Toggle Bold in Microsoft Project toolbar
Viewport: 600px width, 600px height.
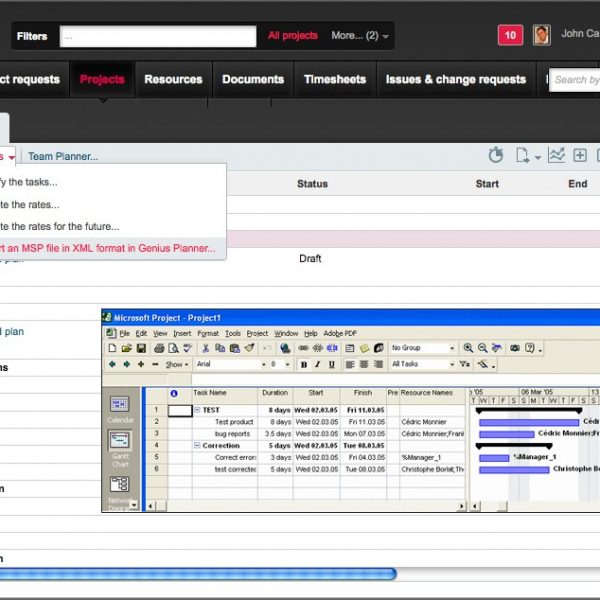click(304, 364)
